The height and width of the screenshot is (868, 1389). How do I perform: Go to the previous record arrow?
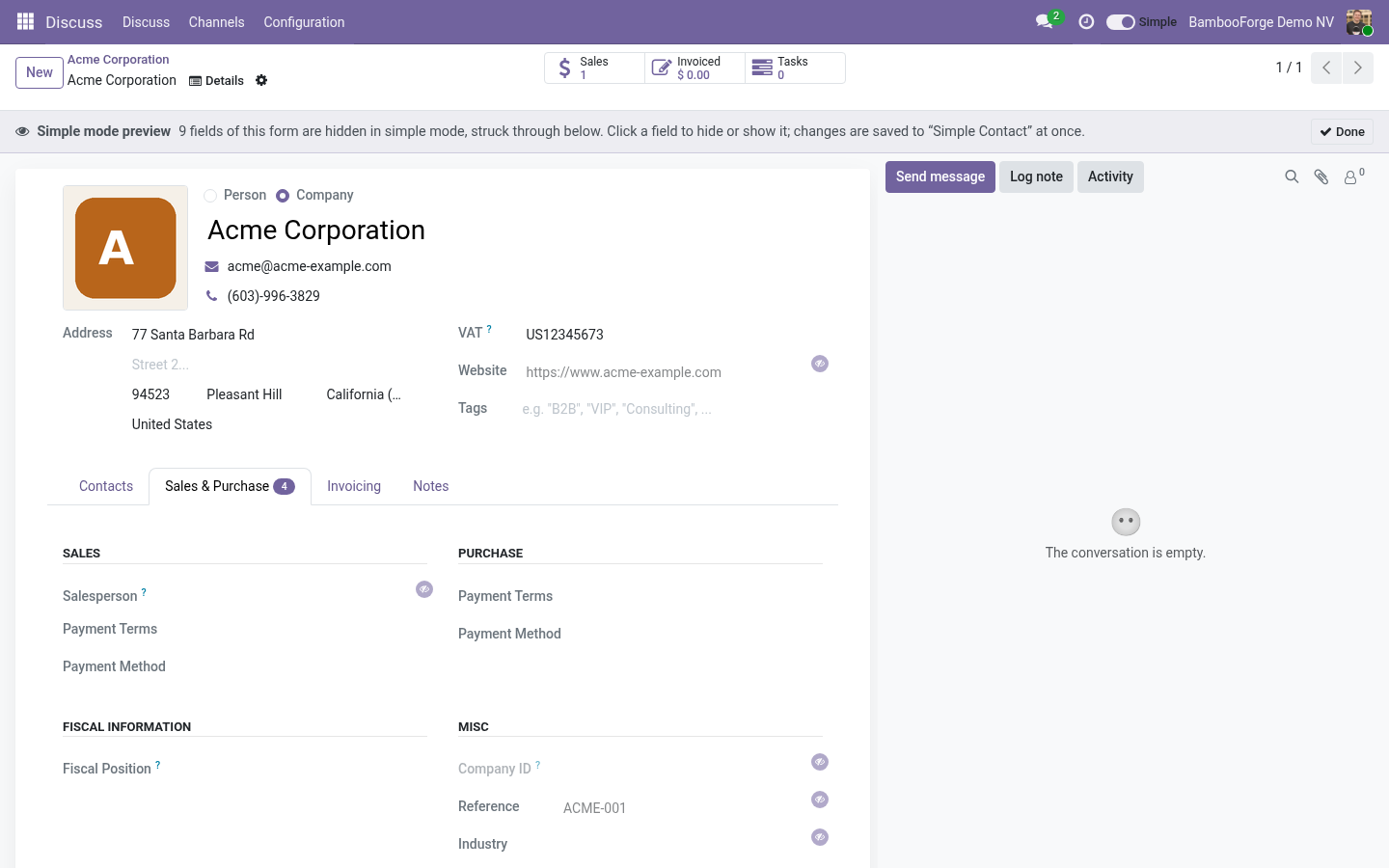[1326, 68]
